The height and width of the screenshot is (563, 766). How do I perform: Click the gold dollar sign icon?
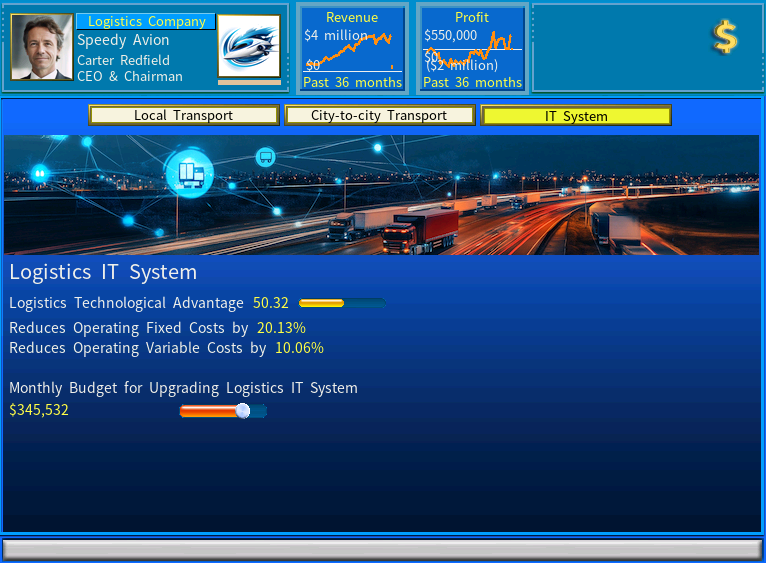click(725, 37)
